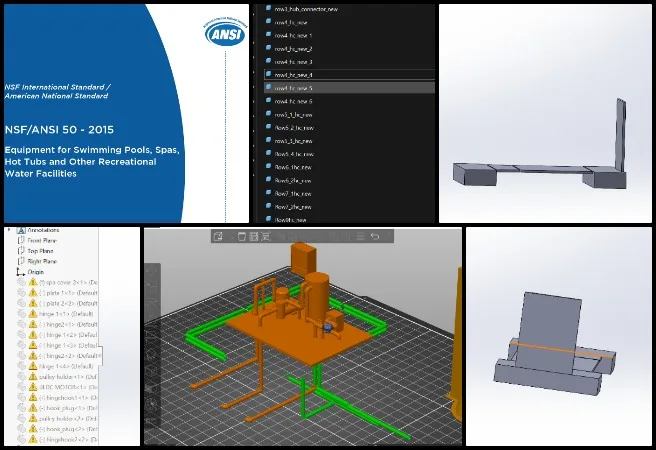Click the Origin icon in feature tree

[x=19, y=271]
